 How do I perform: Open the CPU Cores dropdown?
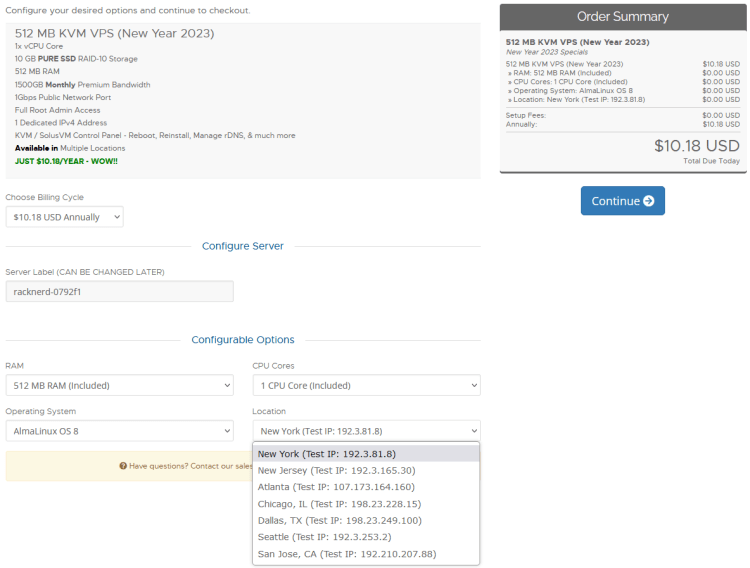click(x=366, y=385)
